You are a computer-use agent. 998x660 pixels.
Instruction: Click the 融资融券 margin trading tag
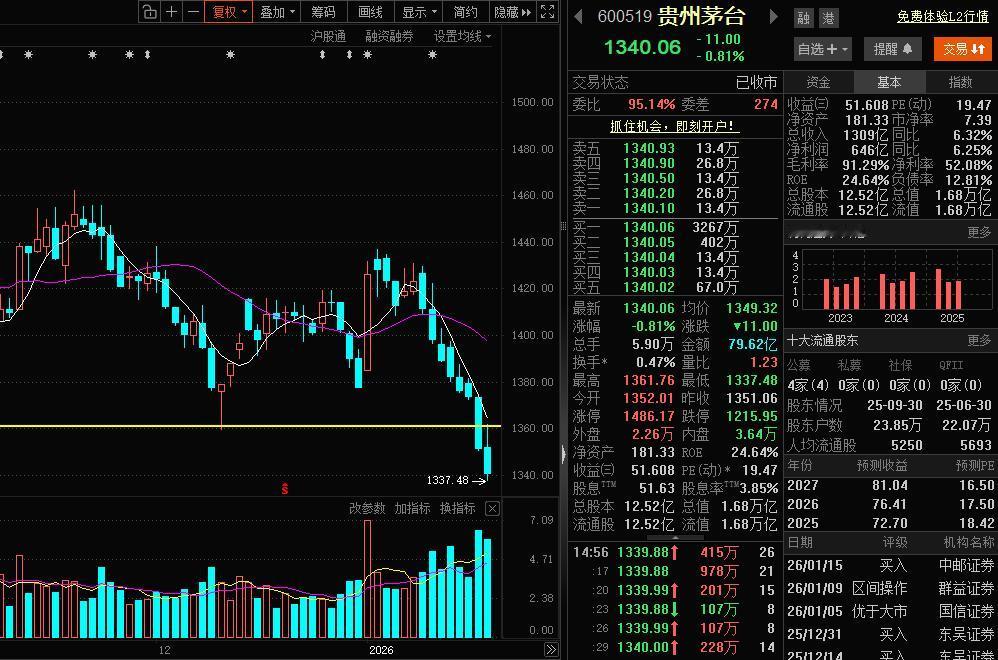(x=389, y=36)
